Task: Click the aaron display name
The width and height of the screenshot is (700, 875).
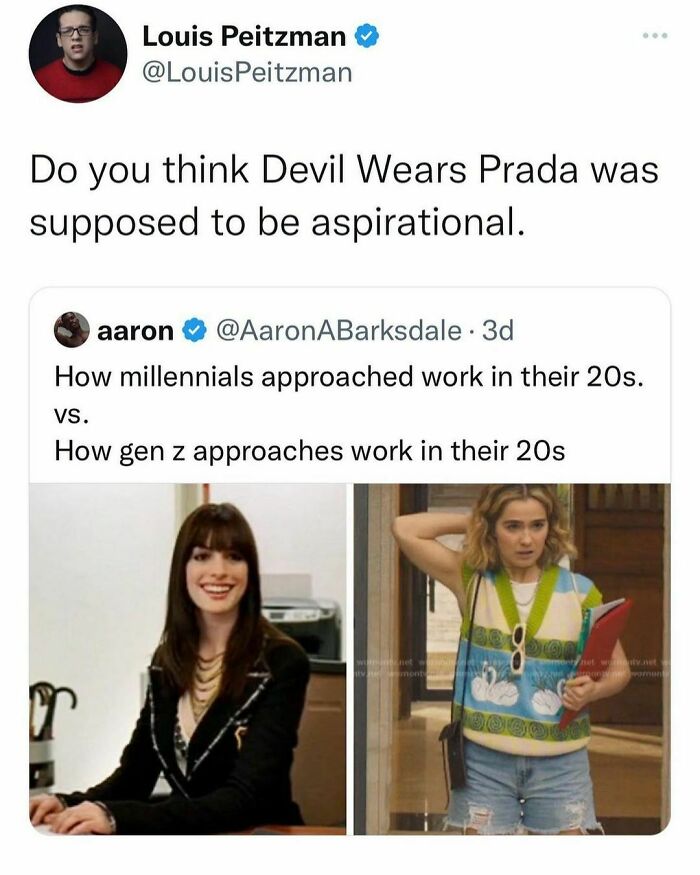Action: [x=136, y=331]
